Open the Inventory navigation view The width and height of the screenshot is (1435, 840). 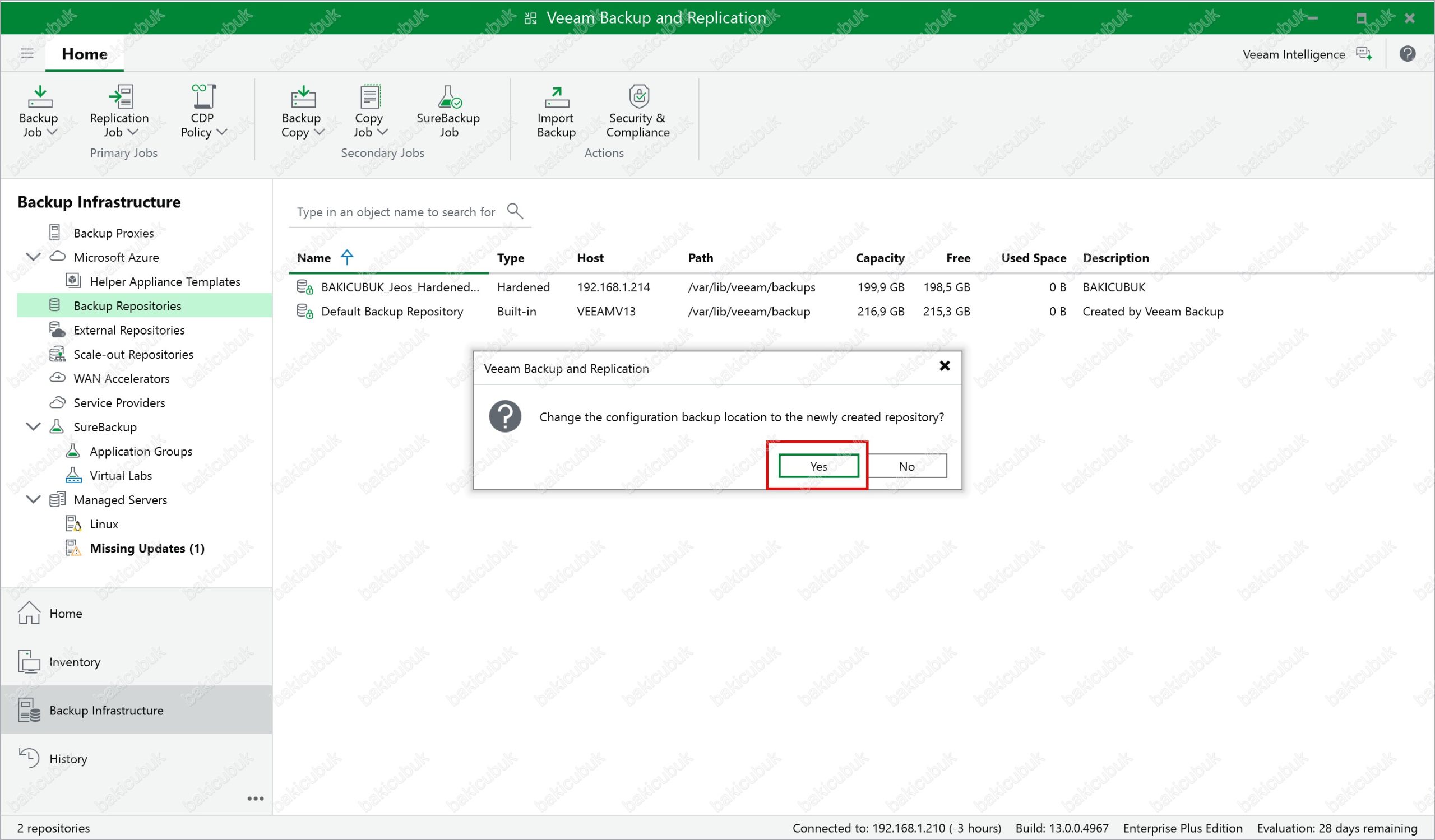(x=75, y=662)
